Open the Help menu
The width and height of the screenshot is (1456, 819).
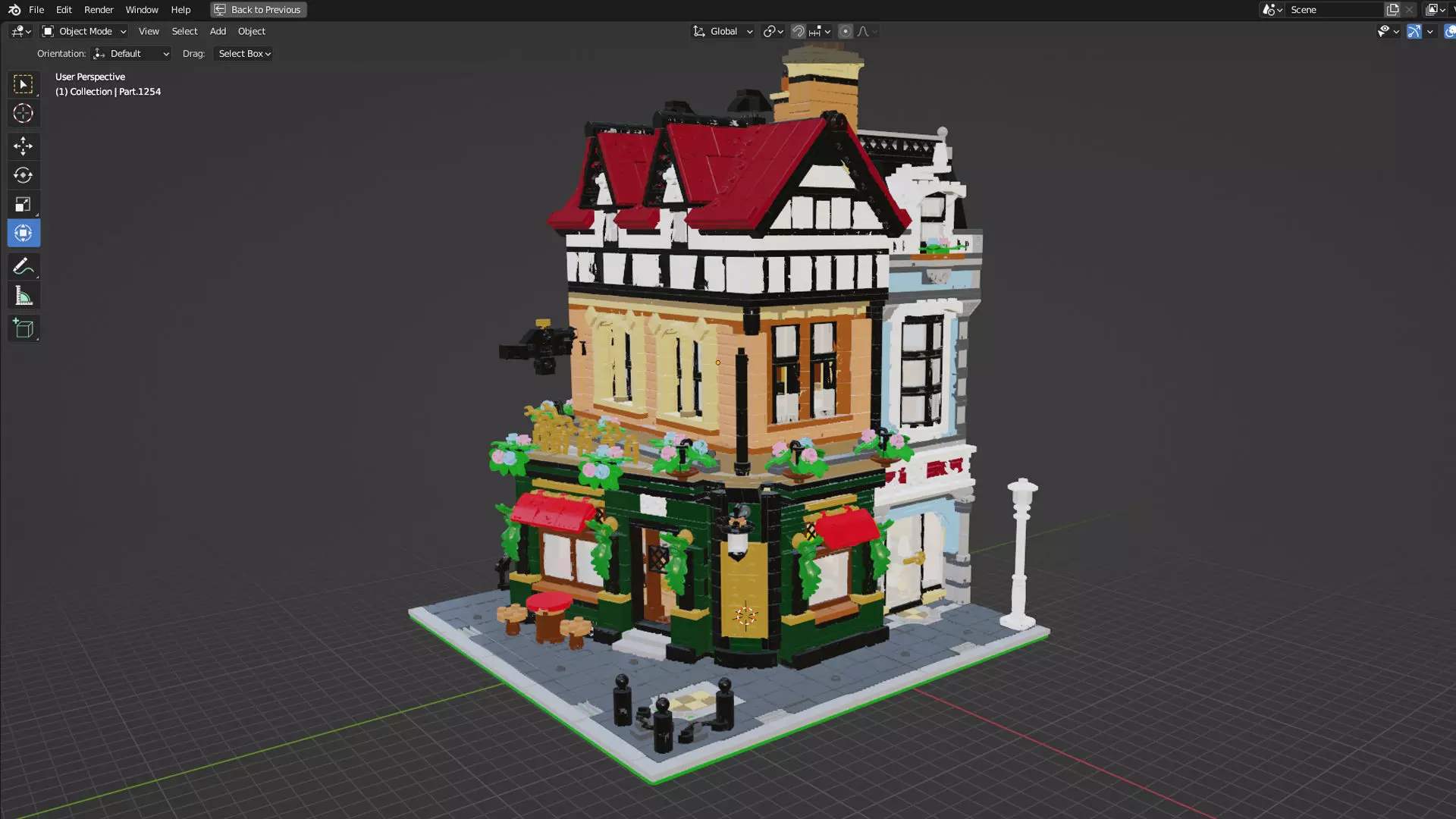point(180,10)
